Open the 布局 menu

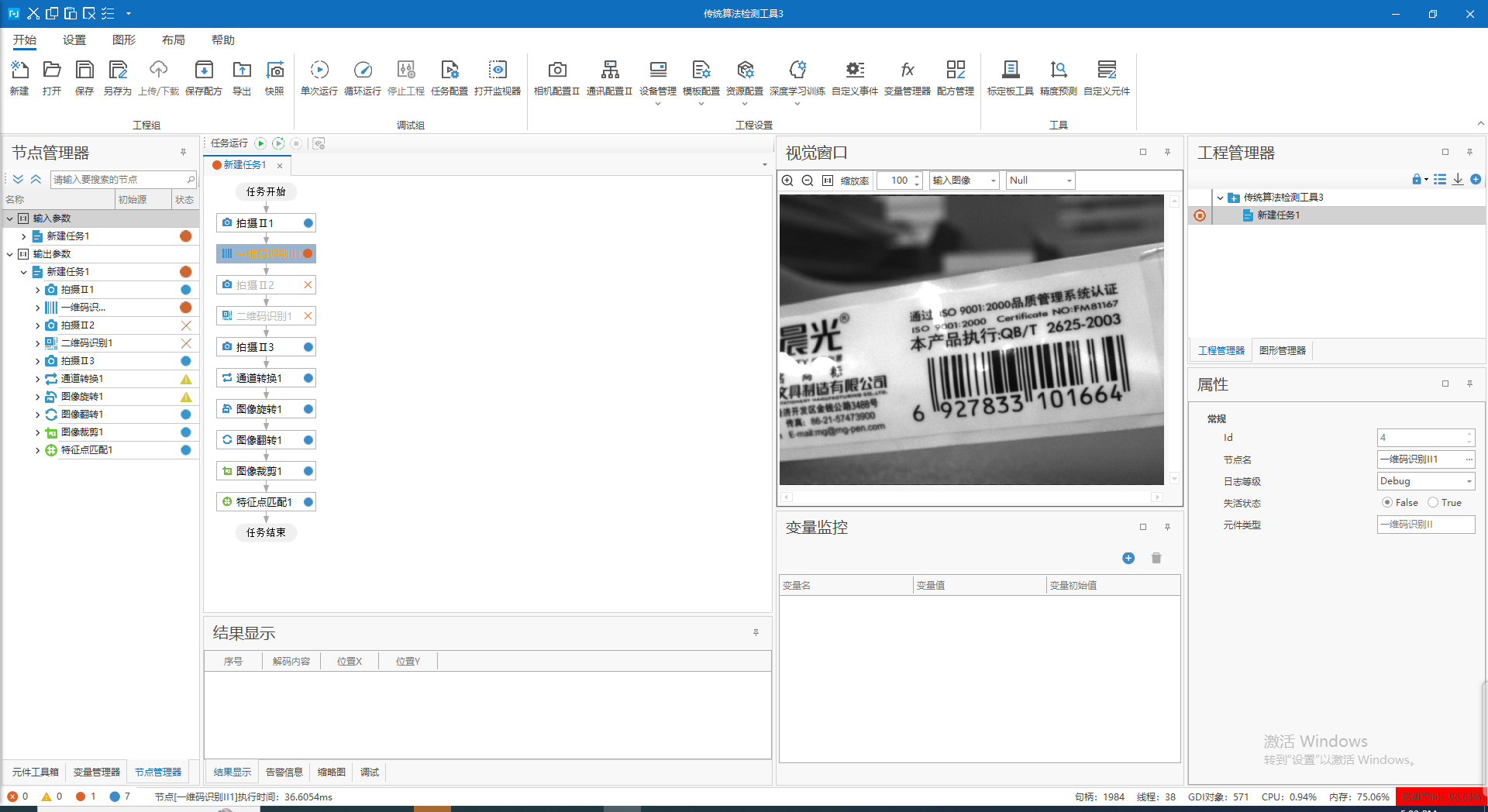click(x=174, y=40)
